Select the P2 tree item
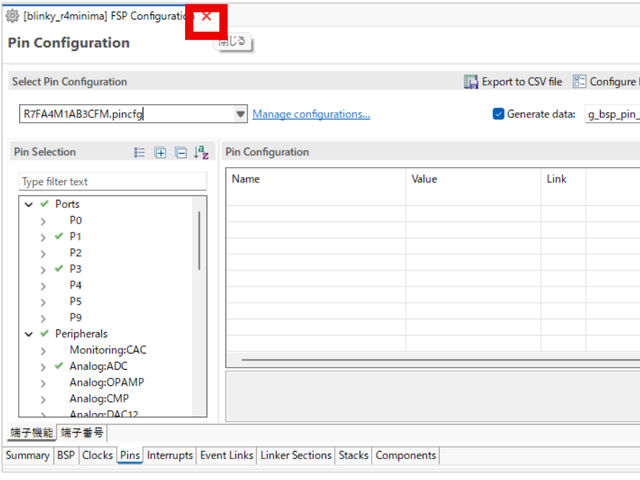 (76, 253)
